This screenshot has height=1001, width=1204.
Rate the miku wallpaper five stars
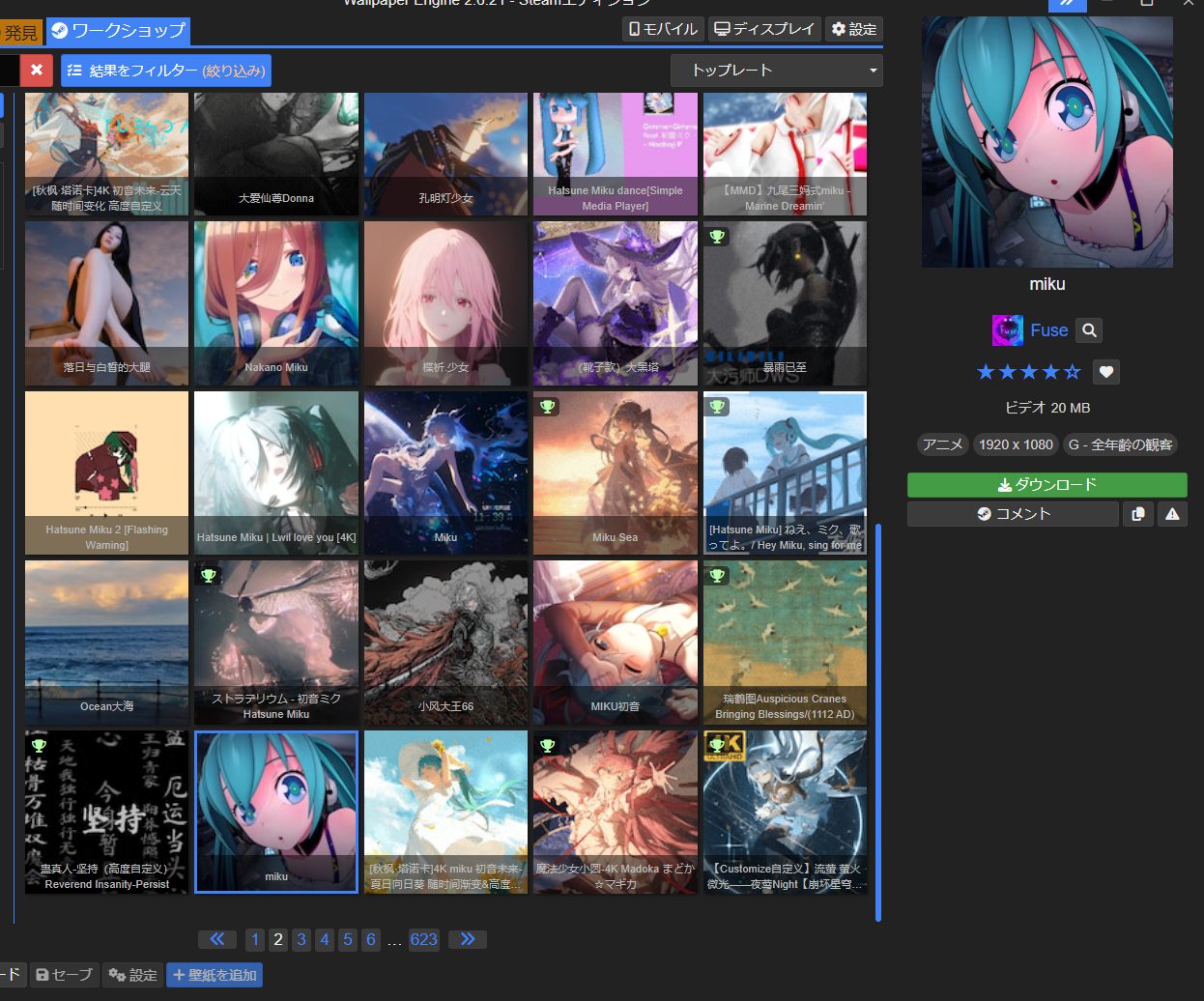pyautogui.click(x=1073, y=372)
